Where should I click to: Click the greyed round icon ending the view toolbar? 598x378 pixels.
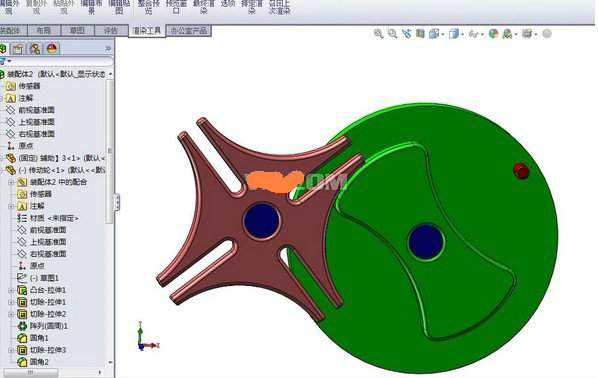[x=547, y=34]
